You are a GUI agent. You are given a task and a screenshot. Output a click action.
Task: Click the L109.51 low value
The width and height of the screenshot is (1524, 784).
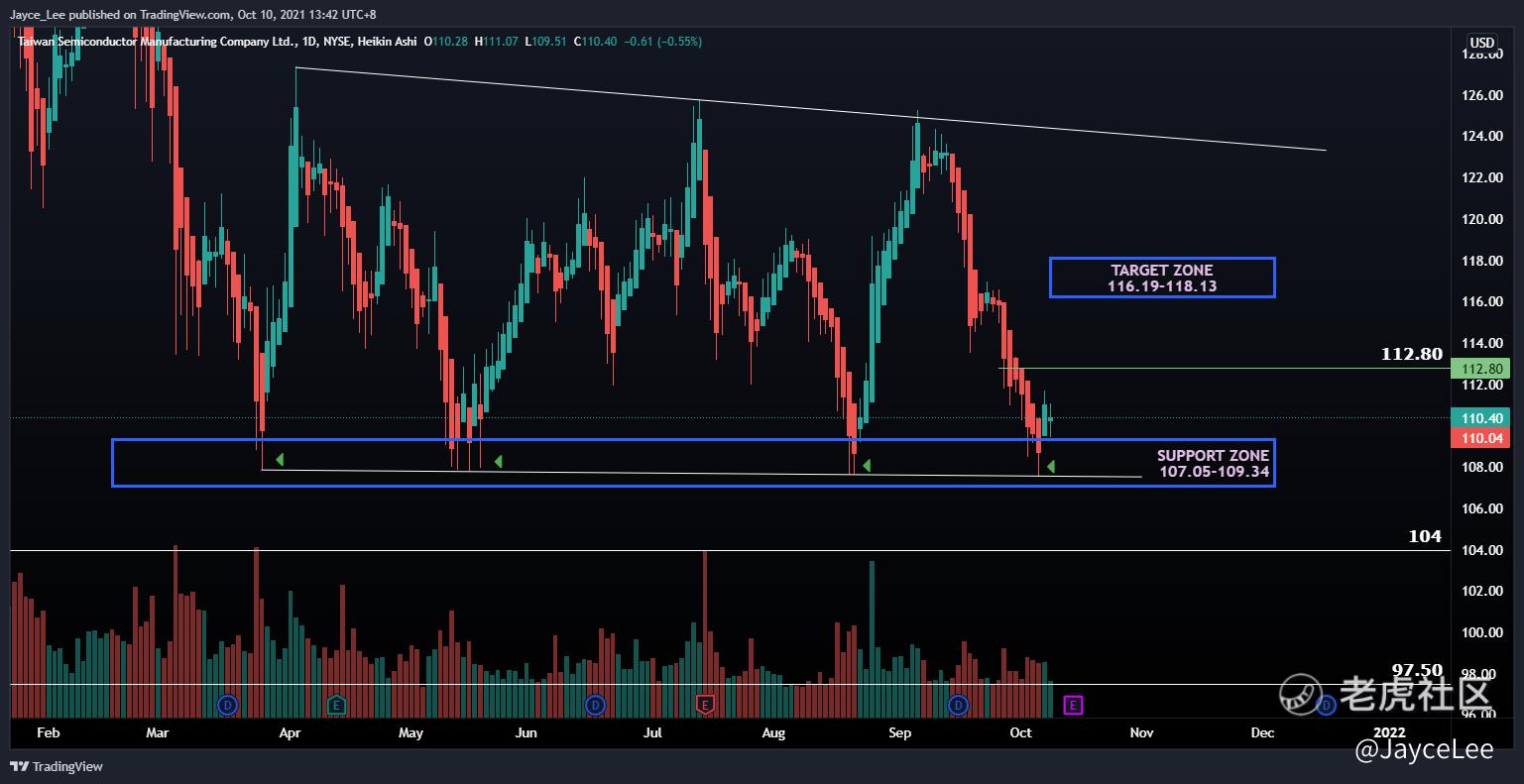545,42
